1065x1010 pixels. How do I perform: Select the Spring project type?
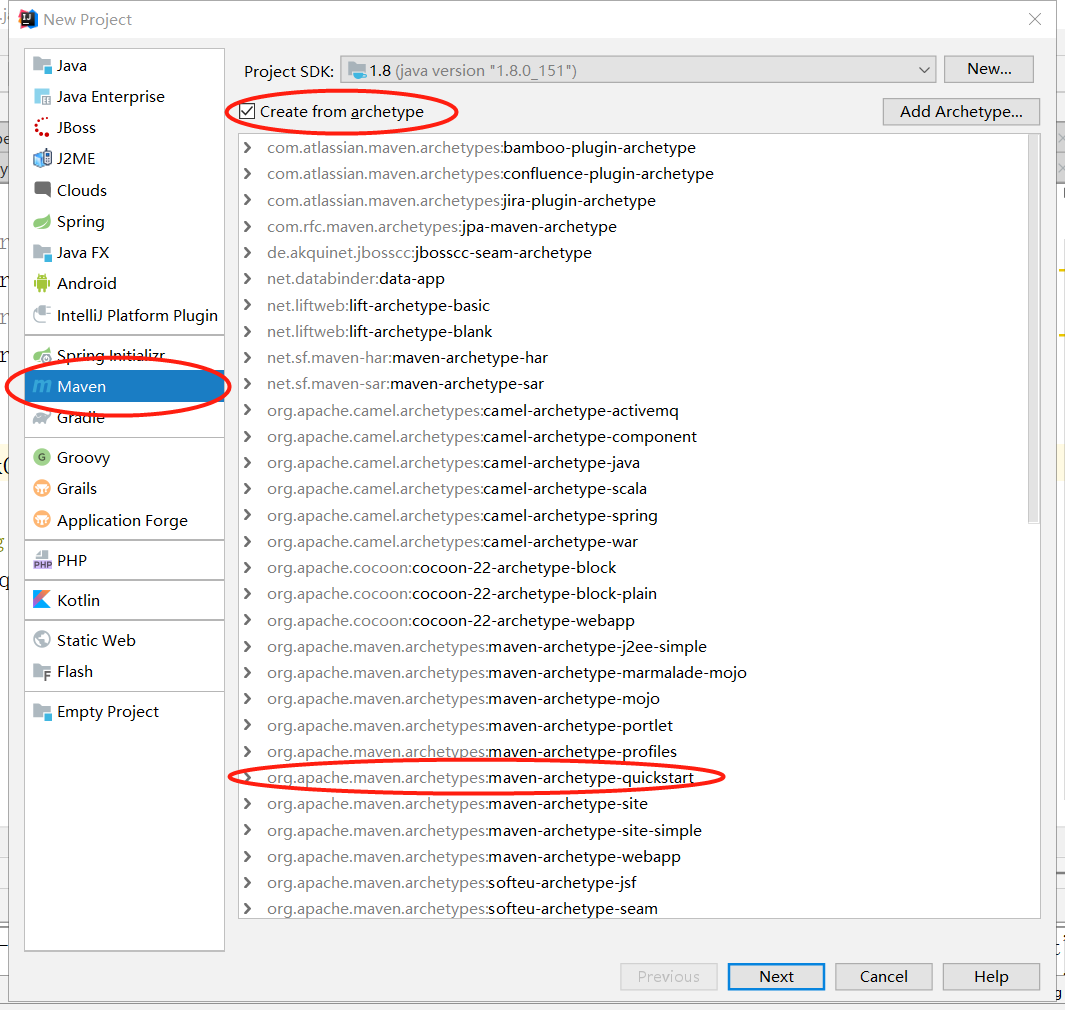click(124, 222)
